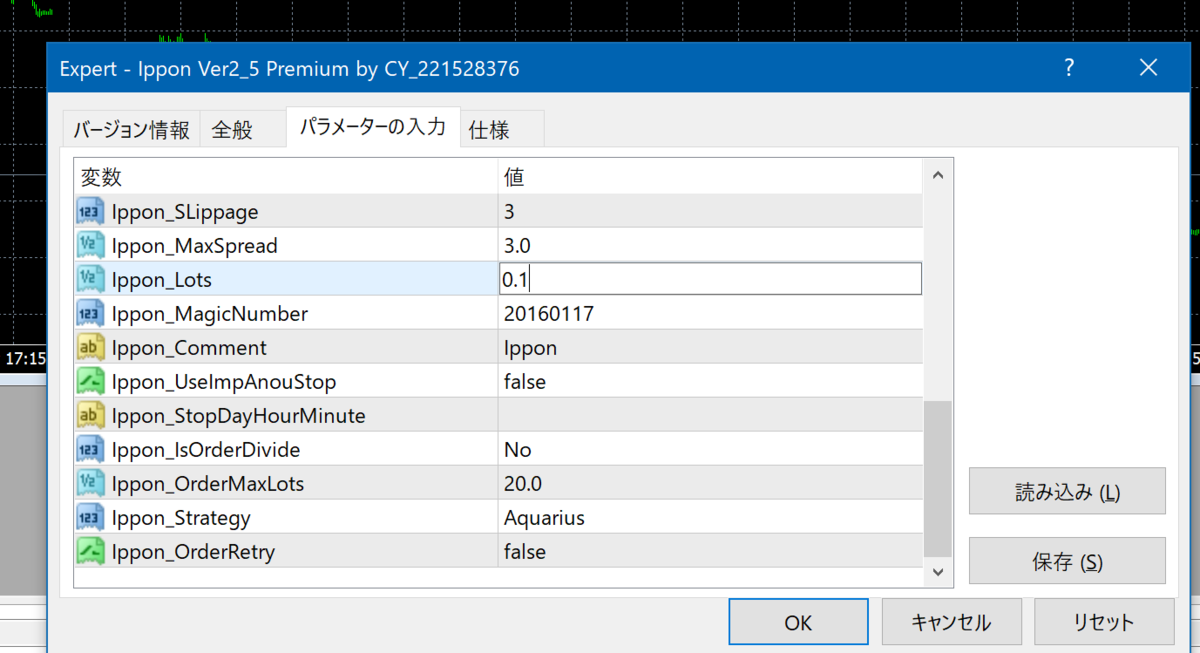Image resolution: width=1200 pixels, height=653 pixels.
Task: Click the キャンセル button
Action: pyautogui.click(x=951, y=622)
